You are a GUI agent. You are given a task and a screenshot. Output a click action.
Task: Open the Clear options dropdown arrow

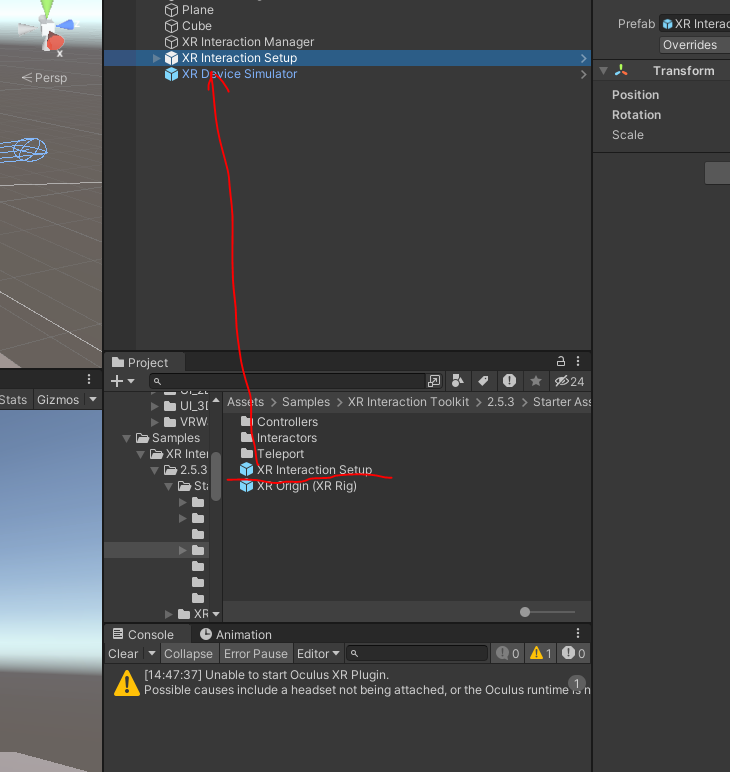[152, 654]
